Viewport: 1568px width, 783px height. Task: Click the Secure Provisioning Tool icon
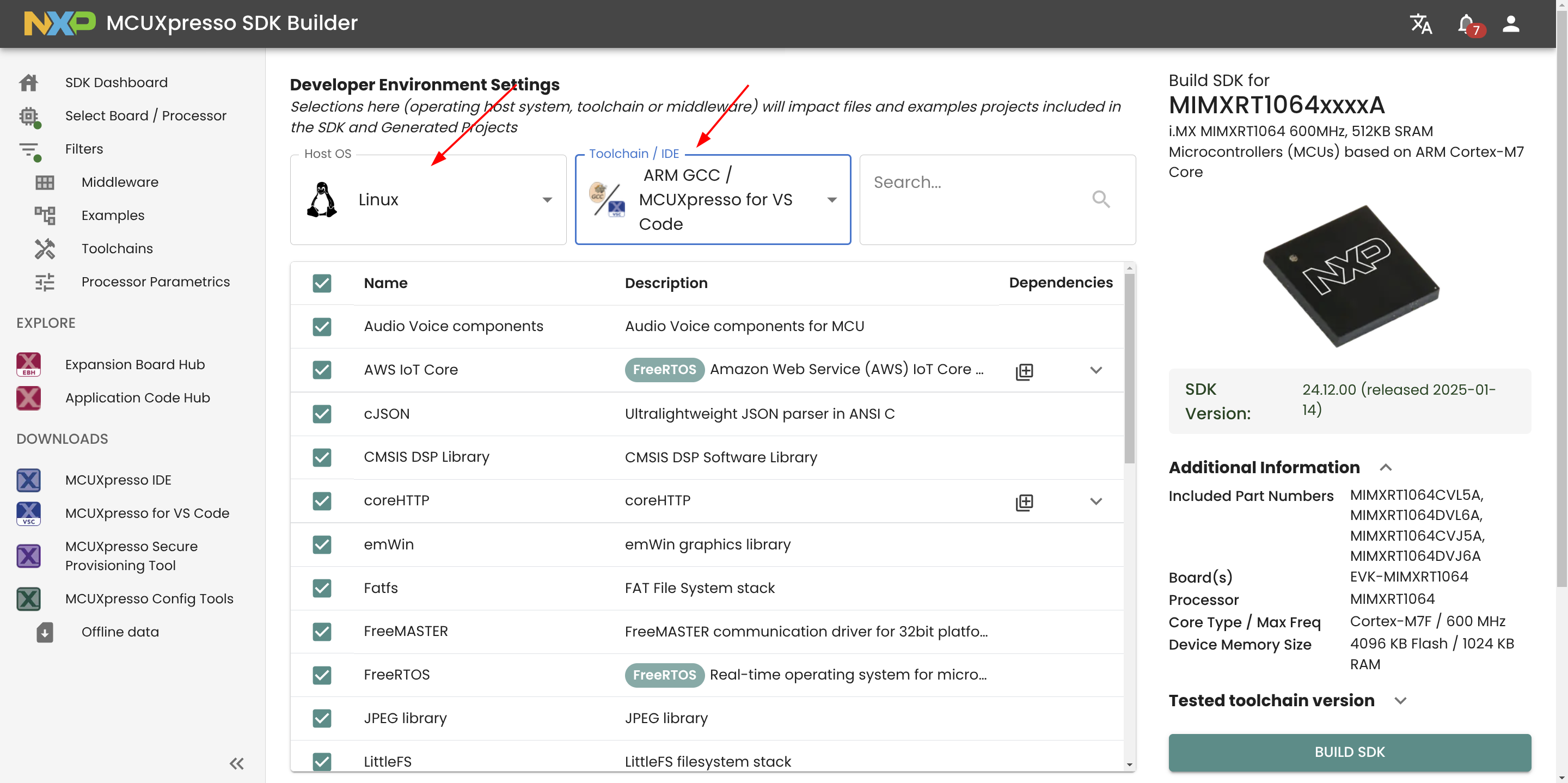[29, 555]
